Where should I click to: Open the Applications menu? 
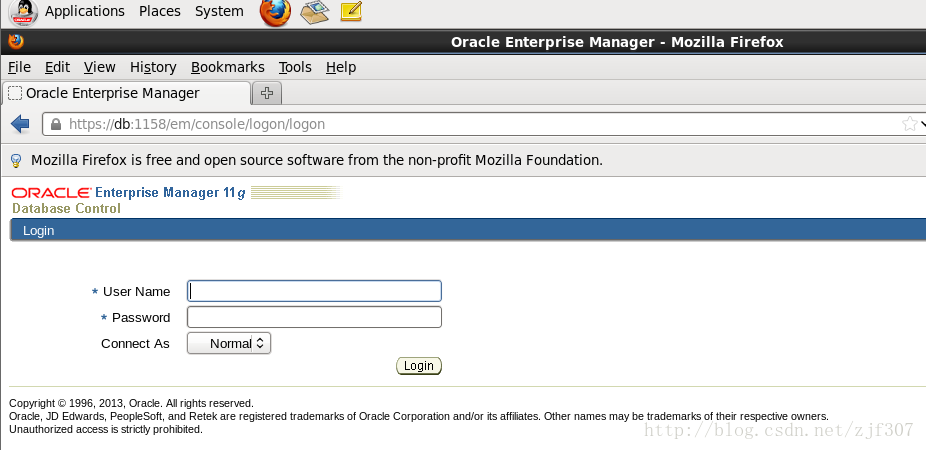coord(85,11)
